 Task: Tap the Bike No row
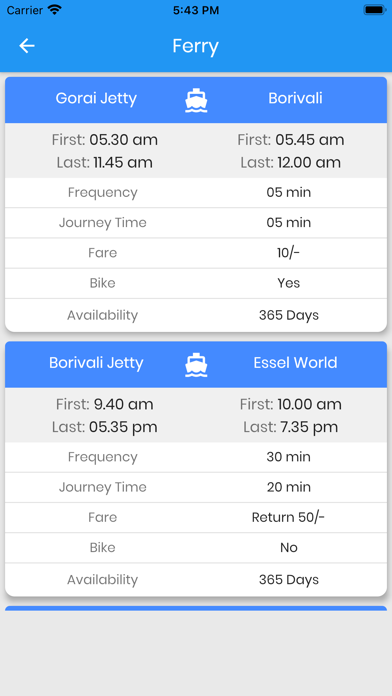196,548
